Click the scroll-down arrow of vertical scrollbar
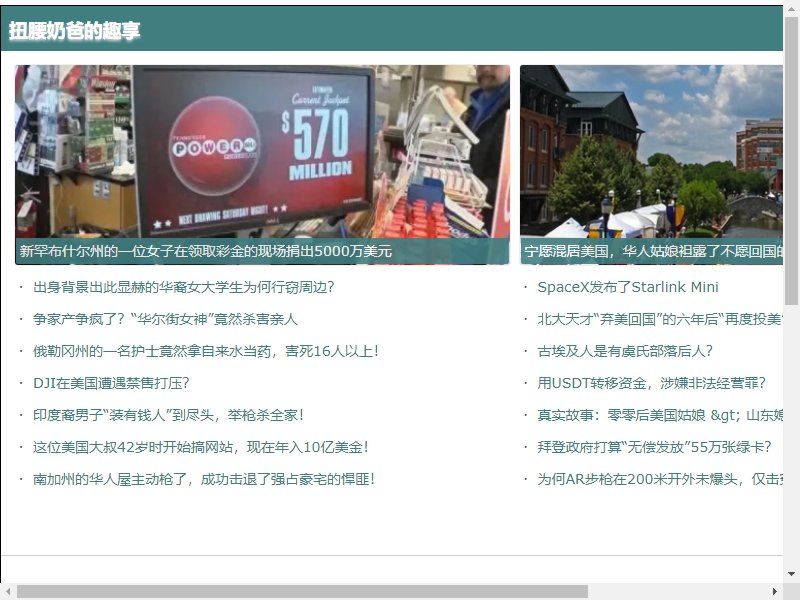Screen dimensions: 800x600 [x=791, y=574]
